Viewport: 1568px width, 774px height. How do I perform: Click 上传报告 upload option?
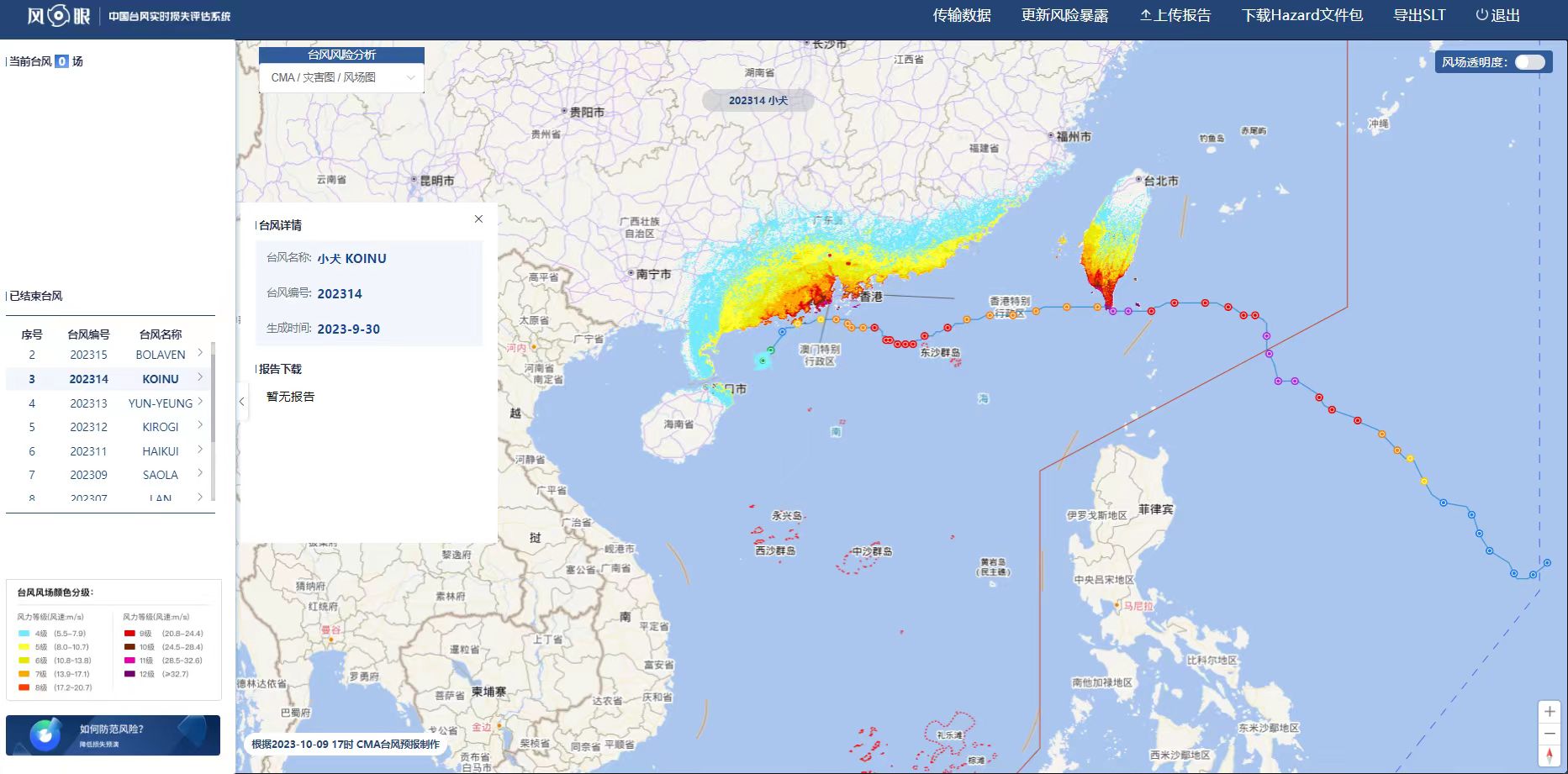point(1175,15)
